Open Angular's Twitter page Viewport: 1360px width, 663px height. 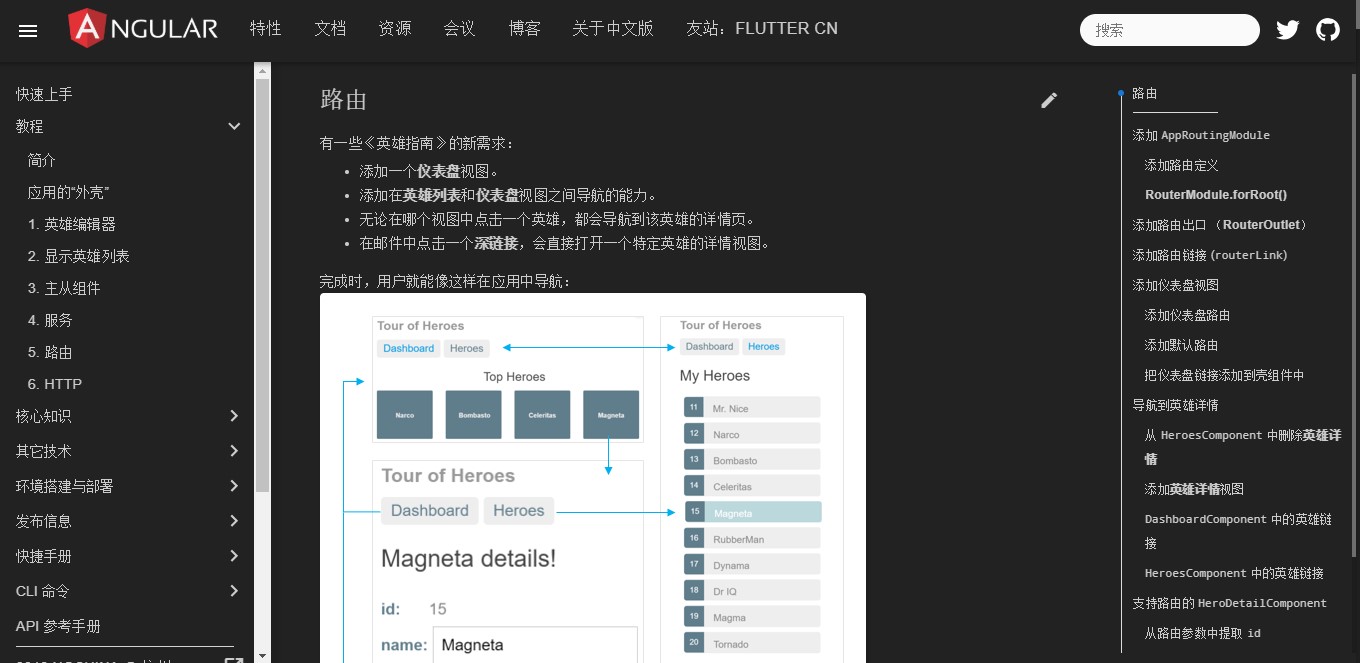[x=1287, y=29]
